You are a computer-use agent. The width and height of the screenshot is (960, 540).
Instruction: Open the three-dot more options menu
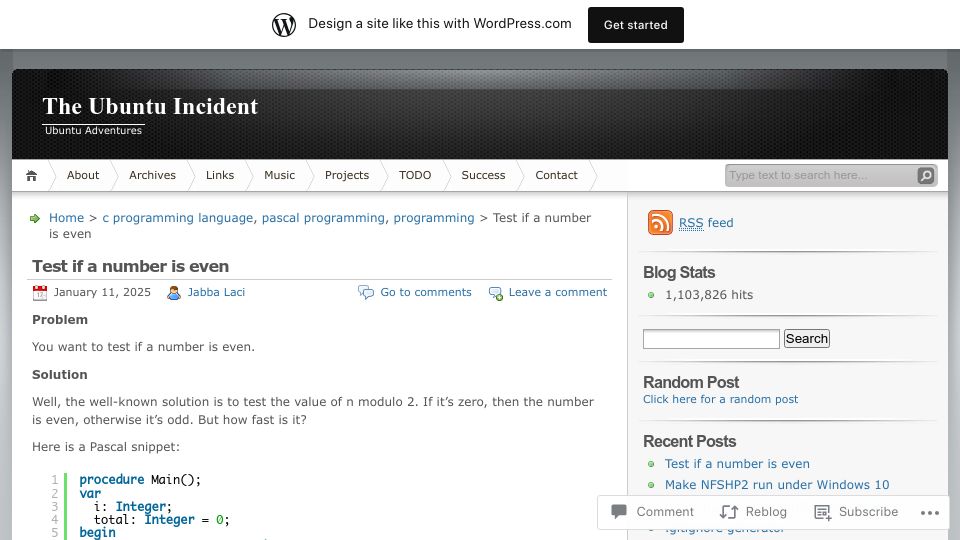click(x=929, y=512)
